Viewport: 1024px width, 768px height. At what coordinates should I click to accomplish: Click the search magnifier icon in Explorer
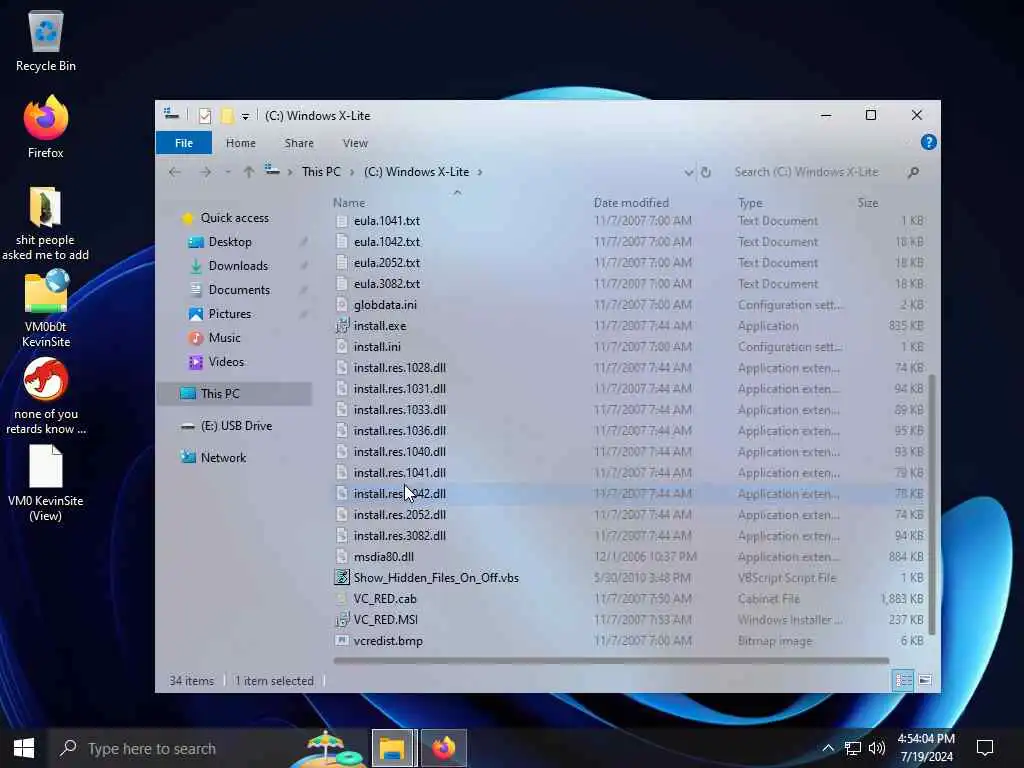(913, 172)
